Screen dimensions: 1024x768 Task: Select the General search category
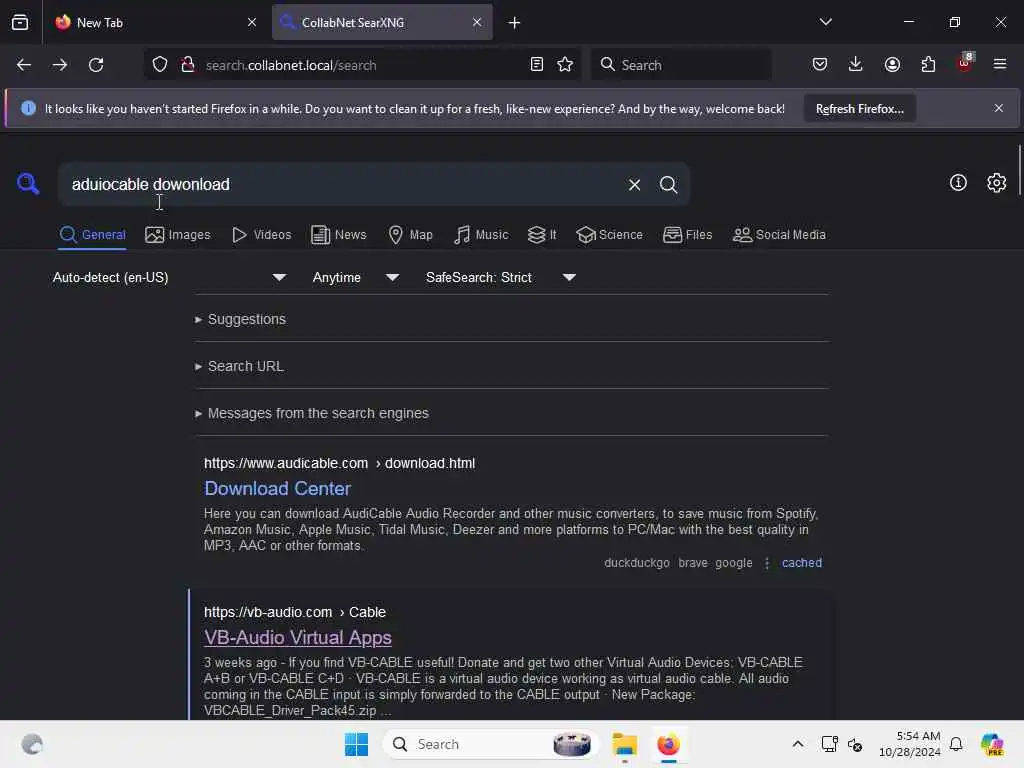pyautogui.click(x=93, y=235)
